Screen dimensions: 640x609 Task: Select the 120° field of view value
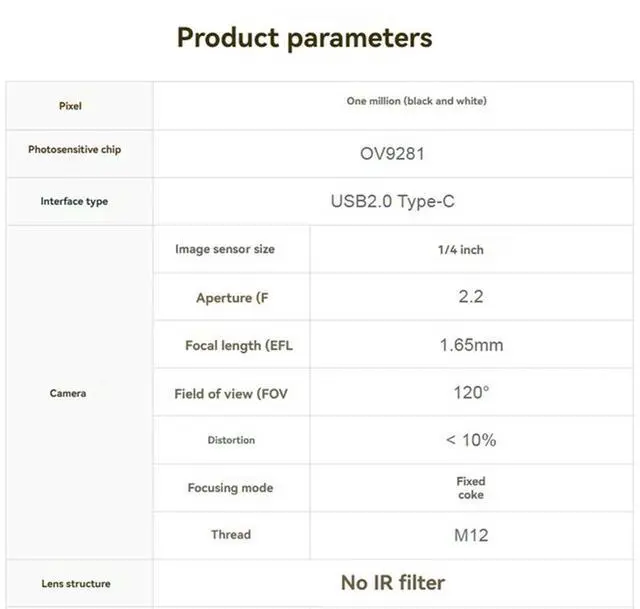click(471, 392)
